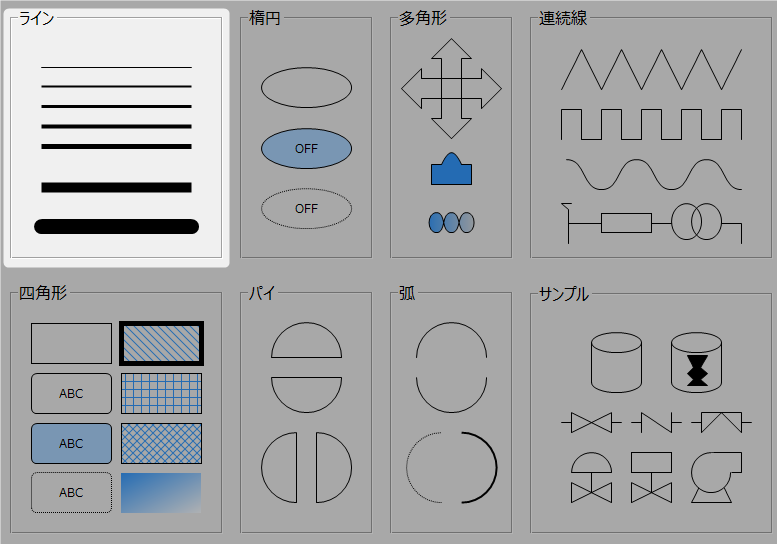Select the cylinder tank sample symbol
Image resolution: width=777 pixels, height=544 pixels.
(x=616, y=362)
